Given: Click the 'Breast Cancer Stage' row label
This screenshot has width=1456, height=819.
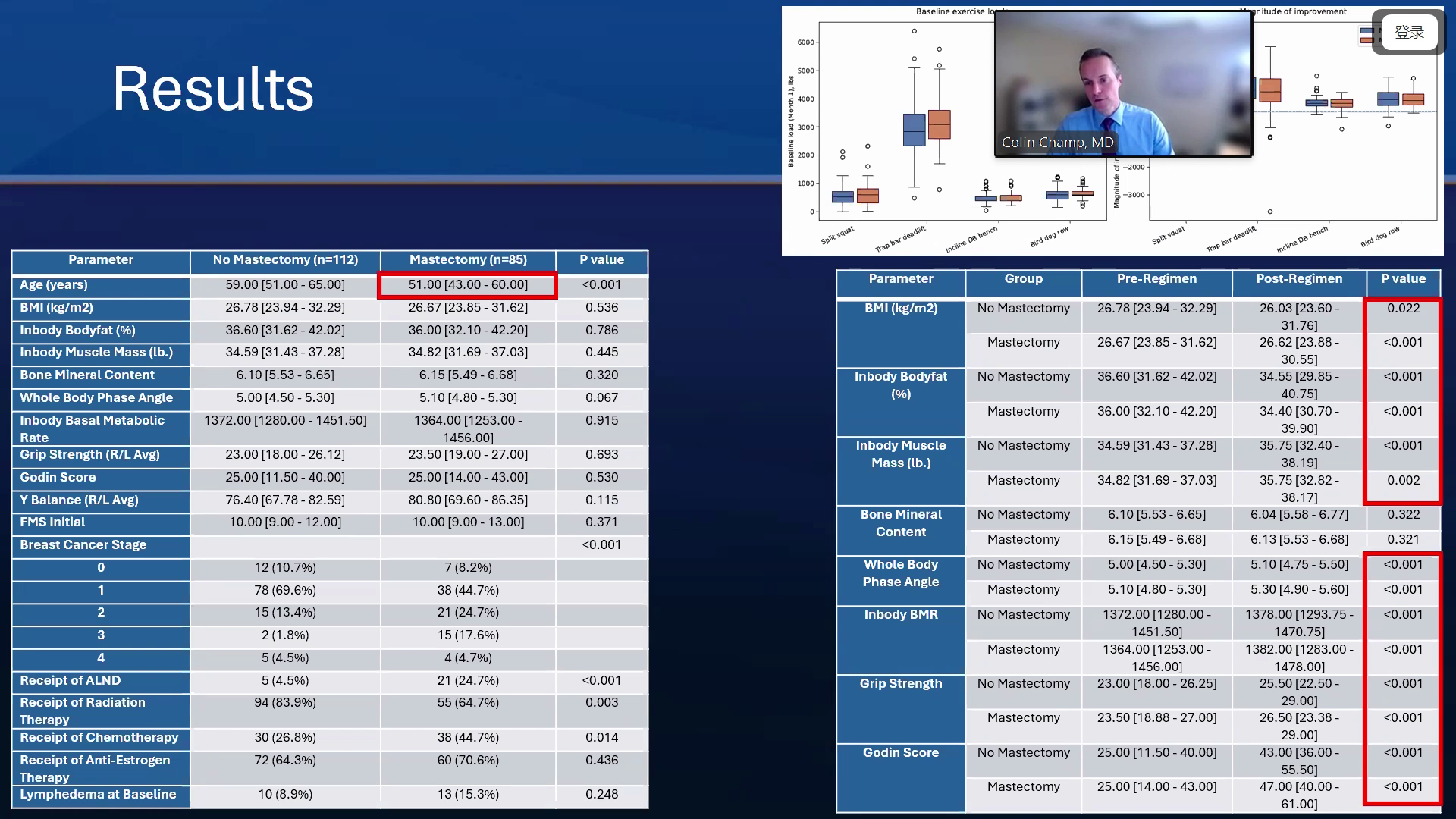Looking at the screenshot, I should (83, 545).
